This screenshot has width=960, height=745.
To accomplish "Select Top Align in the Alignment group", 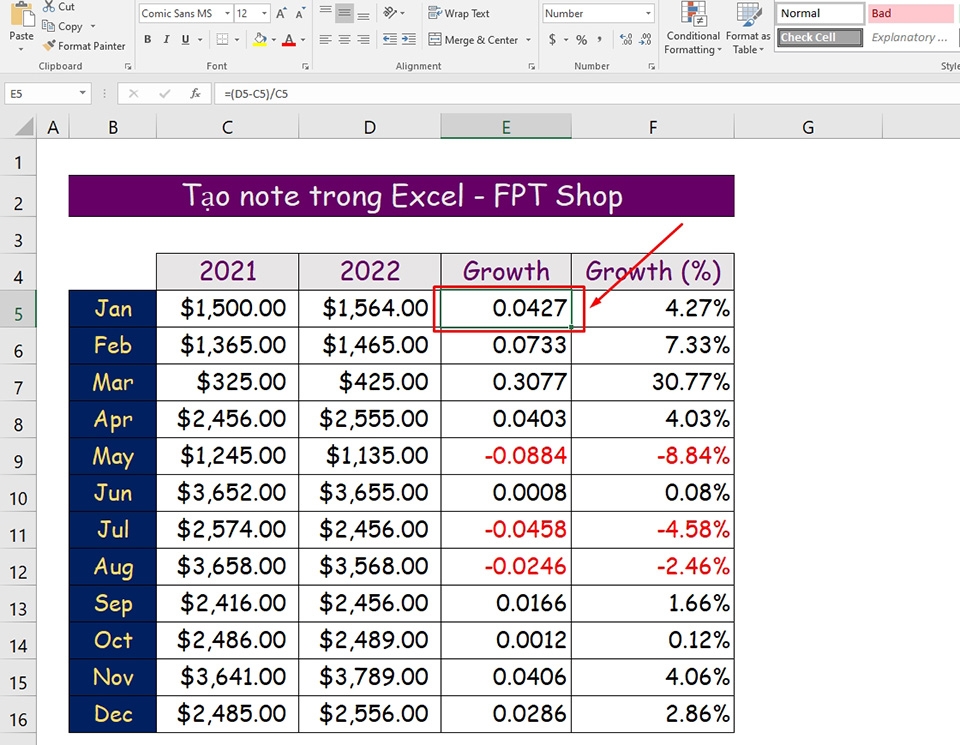I will click(x=326, y=12).
